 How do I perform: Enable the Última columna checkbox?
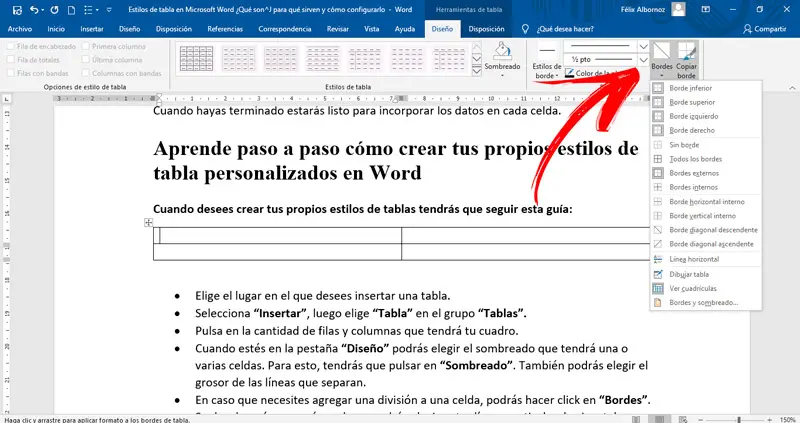click(86, 60)
